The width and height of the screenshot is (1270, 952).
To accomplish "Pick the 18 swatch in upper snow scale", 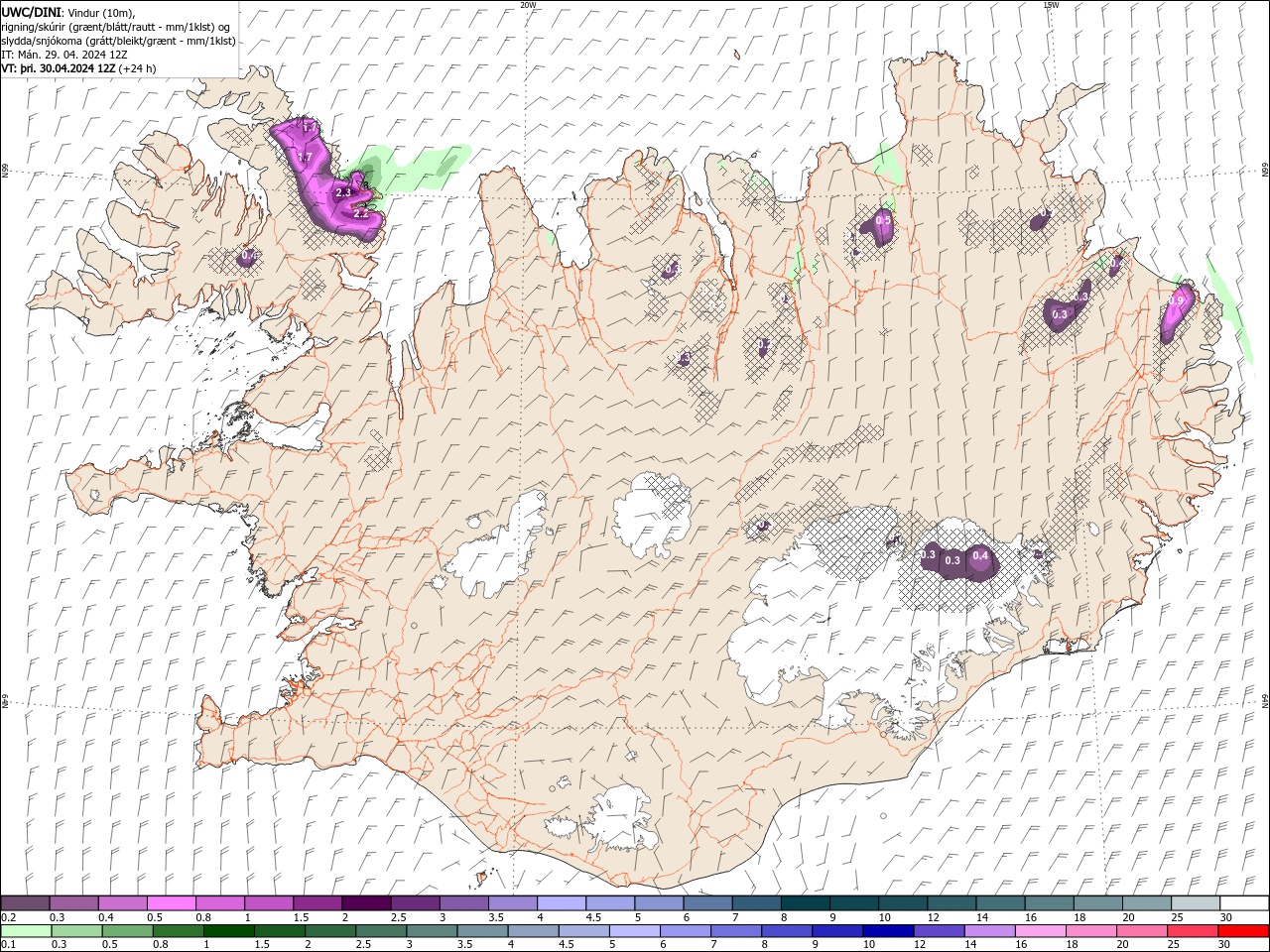I will (1097, 903).
